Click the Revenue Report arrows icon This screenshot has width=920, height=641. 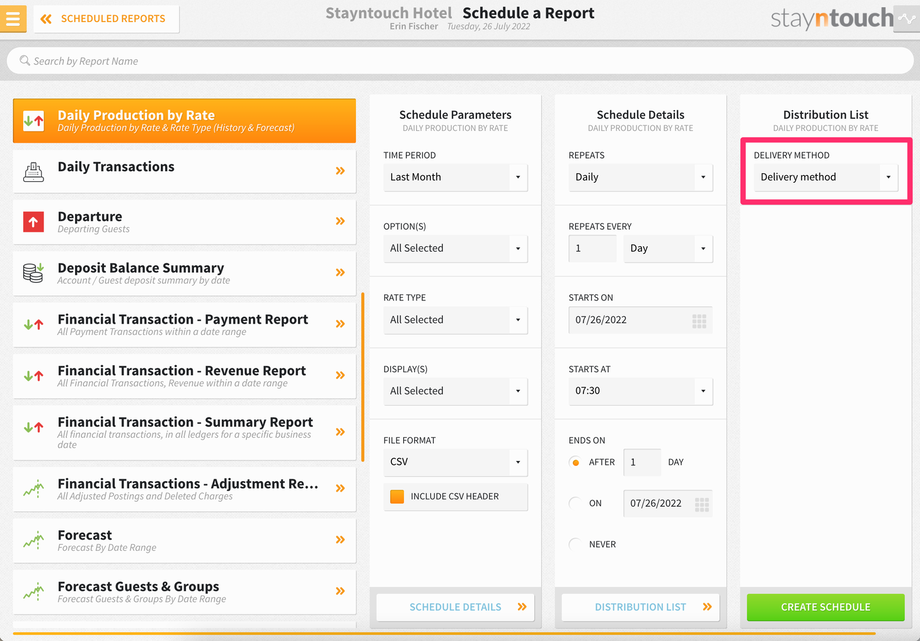[x=33, y=376]
